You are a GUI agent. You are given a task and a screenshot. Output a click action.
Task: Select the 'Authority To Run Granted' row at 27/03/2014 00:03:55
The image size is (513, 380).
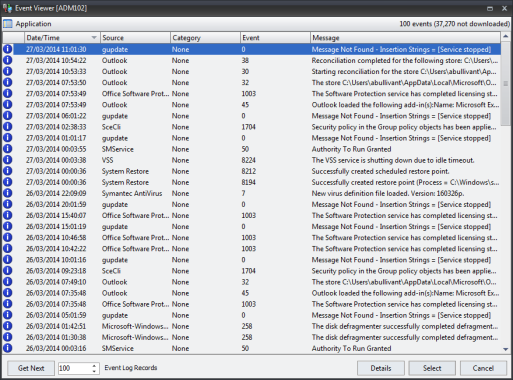click(251, 149)
